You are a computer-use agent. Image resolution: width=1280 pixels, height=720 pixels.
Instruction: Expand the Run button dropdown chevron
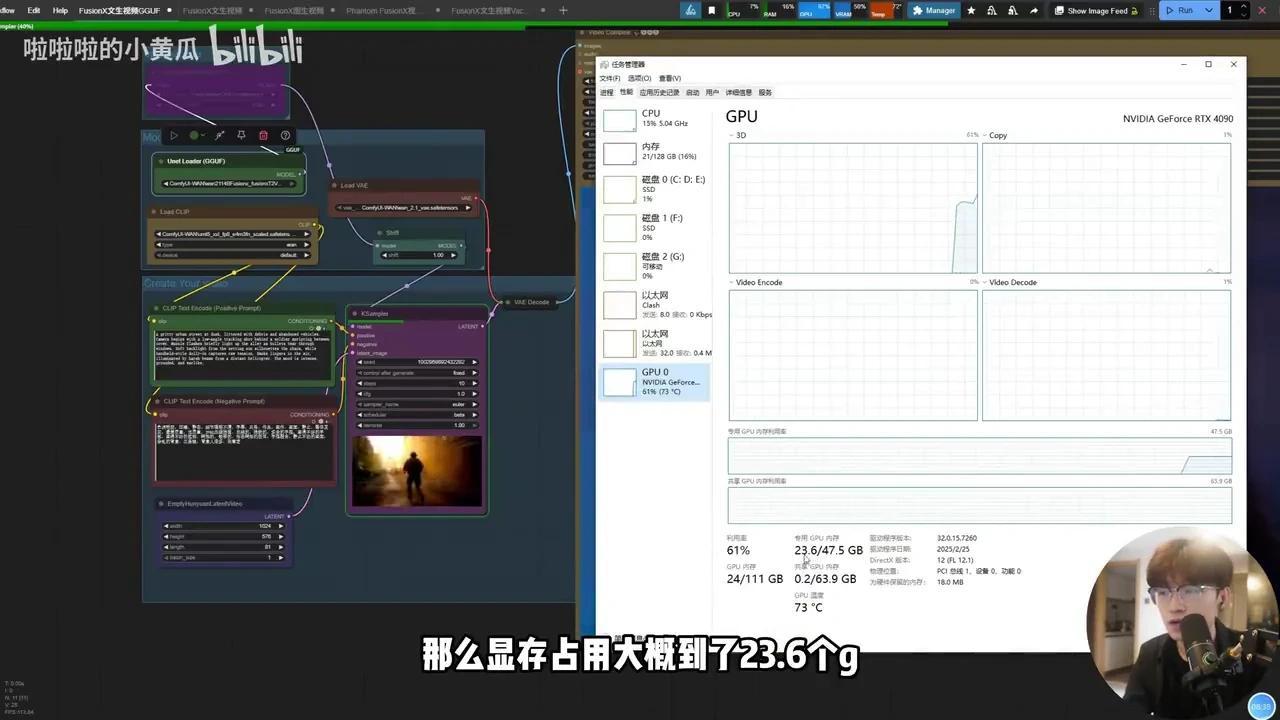[1207, 10]
